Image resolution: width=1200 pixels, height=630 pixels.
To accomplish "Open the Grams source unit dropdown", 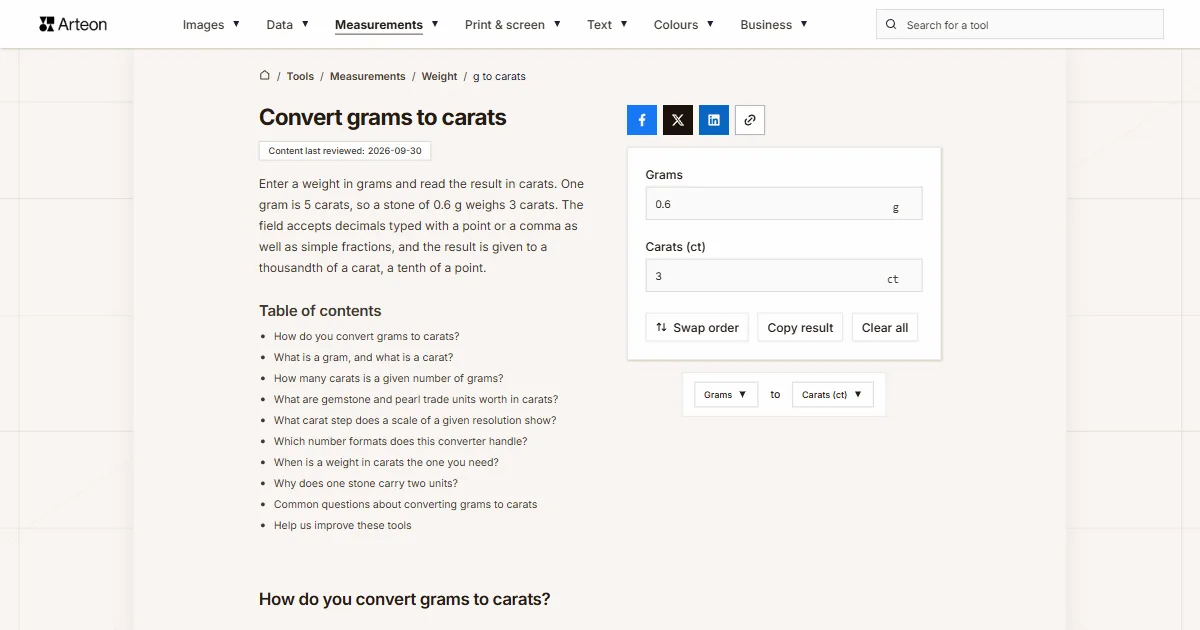I will click(726, 395).
